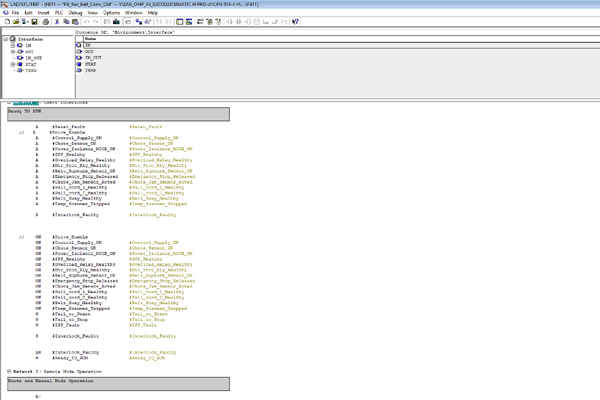Click the TEMP icon in Name table
Screen dimensions: 600x400
click(79, 70)
